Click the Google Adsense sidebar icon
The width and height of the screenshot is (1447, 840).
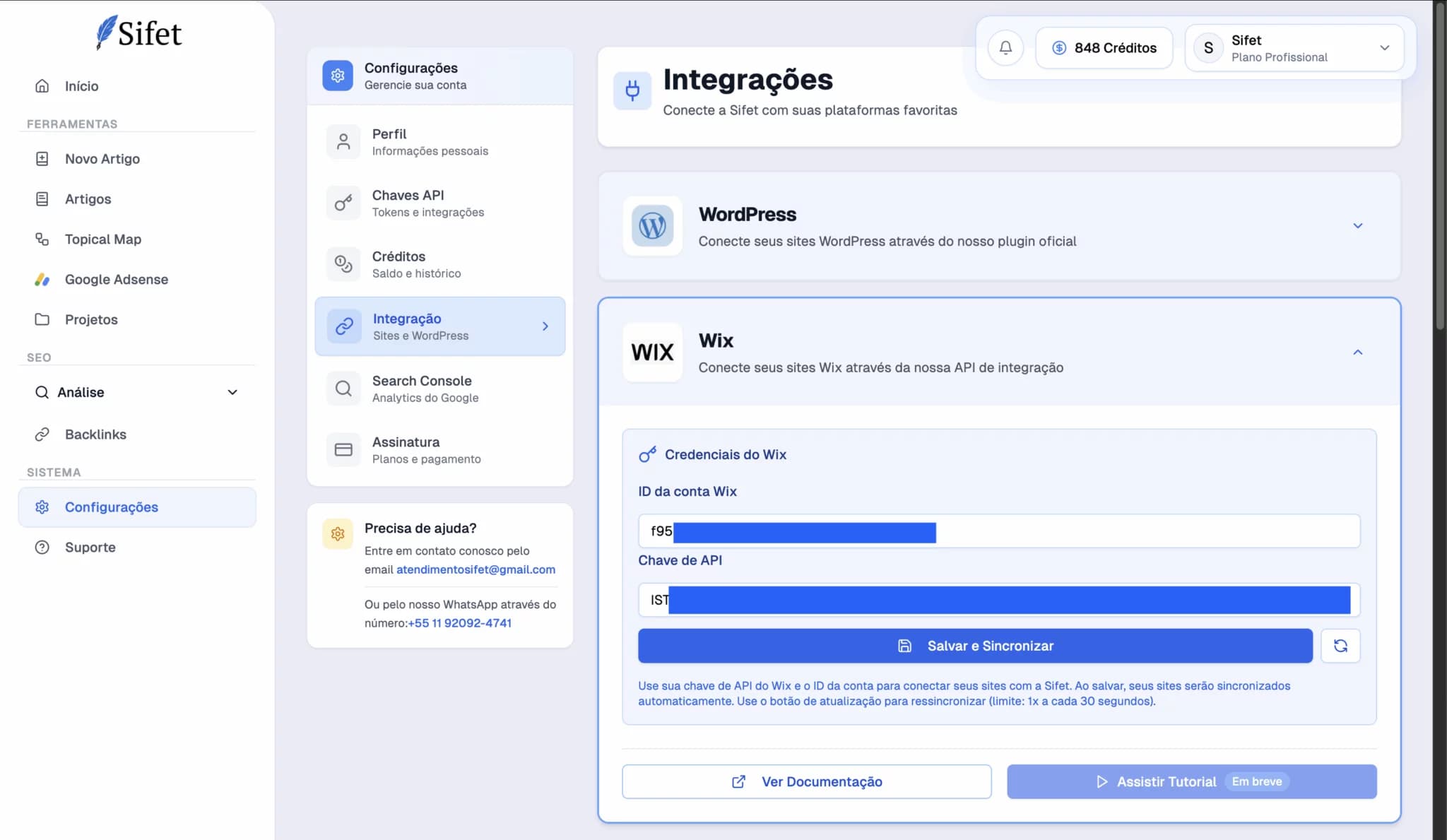click(x=42, y=280)
